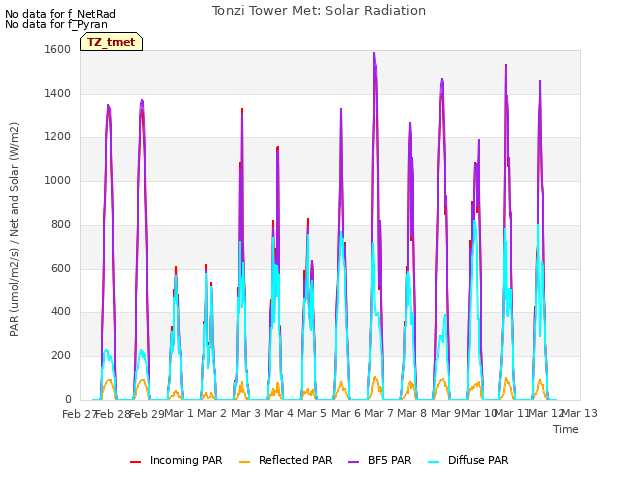Image resolution: width=640 pixels, height=480 pixels.
Task: Click the chart title Tonzi Tower Met: Solar Radiation
Action: pyautogui.click(x=319, y=11)
